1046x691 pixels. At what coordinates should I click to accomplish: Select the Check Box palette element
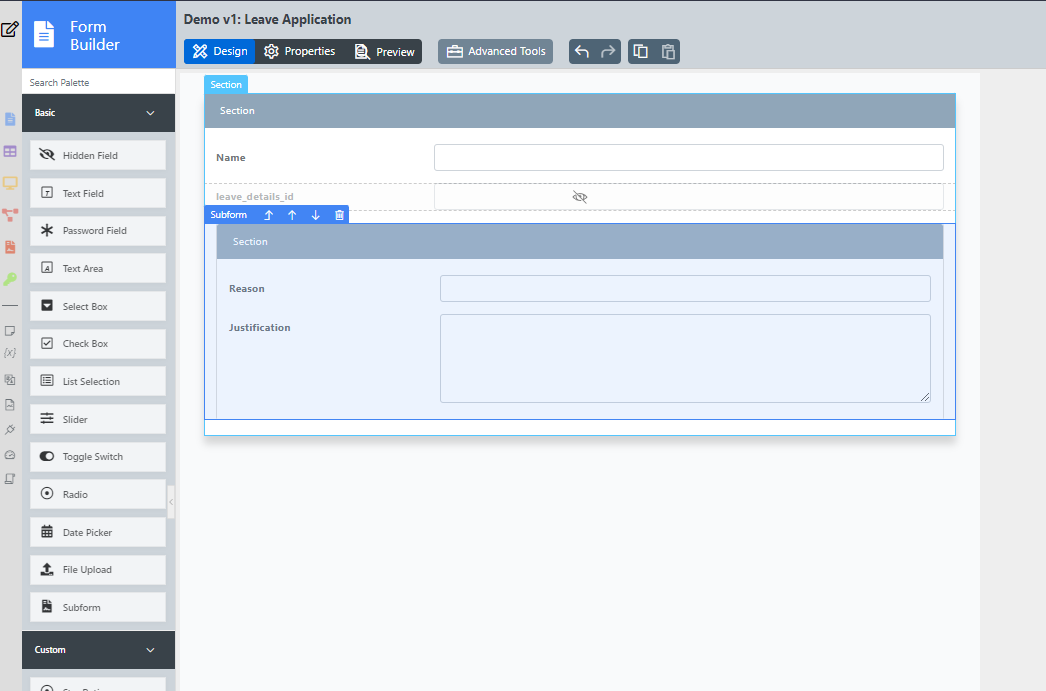click(98, 344)
